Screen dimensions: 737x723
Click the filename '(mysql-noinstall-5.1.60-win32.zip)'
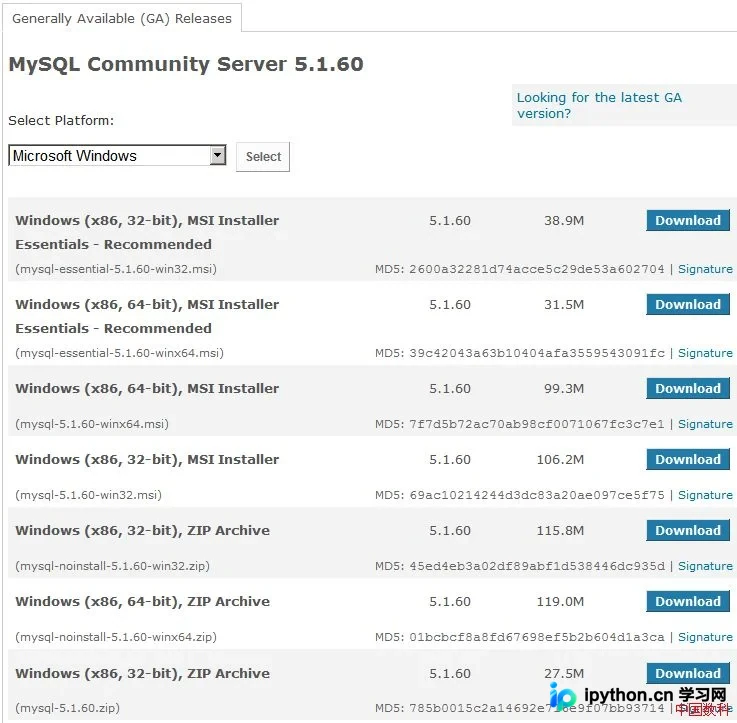tap(112, 566)
